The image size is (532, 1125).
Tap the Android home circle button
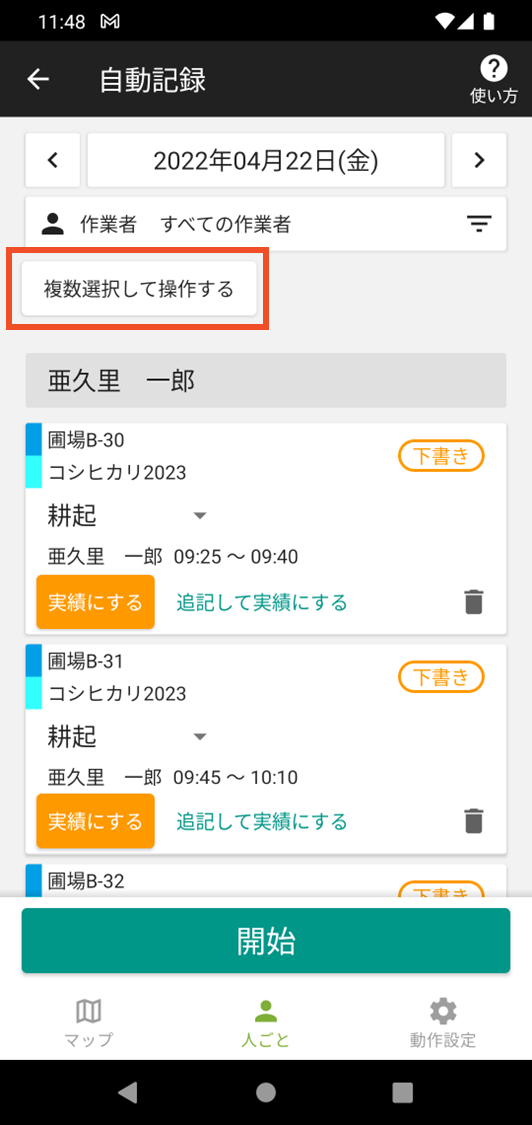[266, 1092]
